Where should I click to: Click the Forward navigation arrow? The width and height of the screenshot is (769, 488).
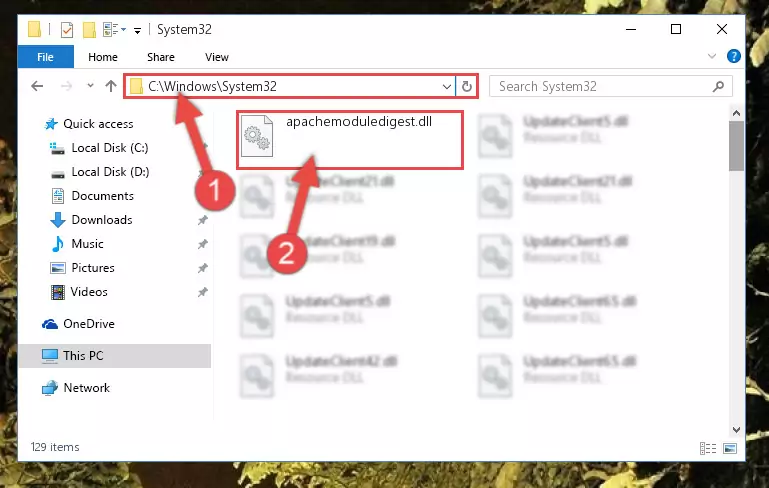pos(66,86)
